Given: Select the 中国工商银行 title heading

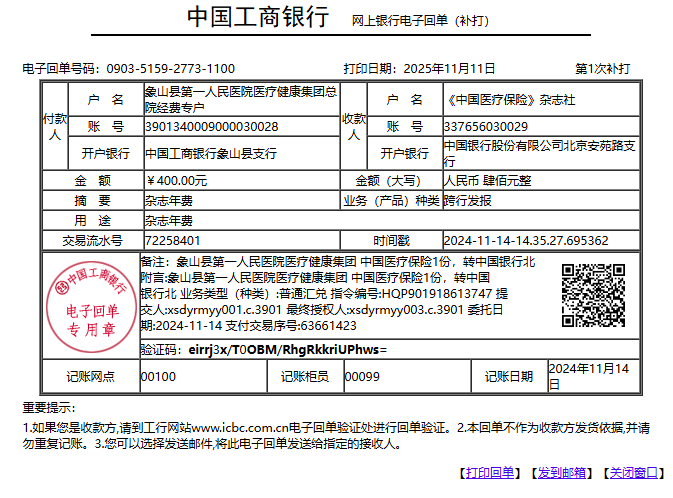Looking at the screenshot, I should point(258,18).
